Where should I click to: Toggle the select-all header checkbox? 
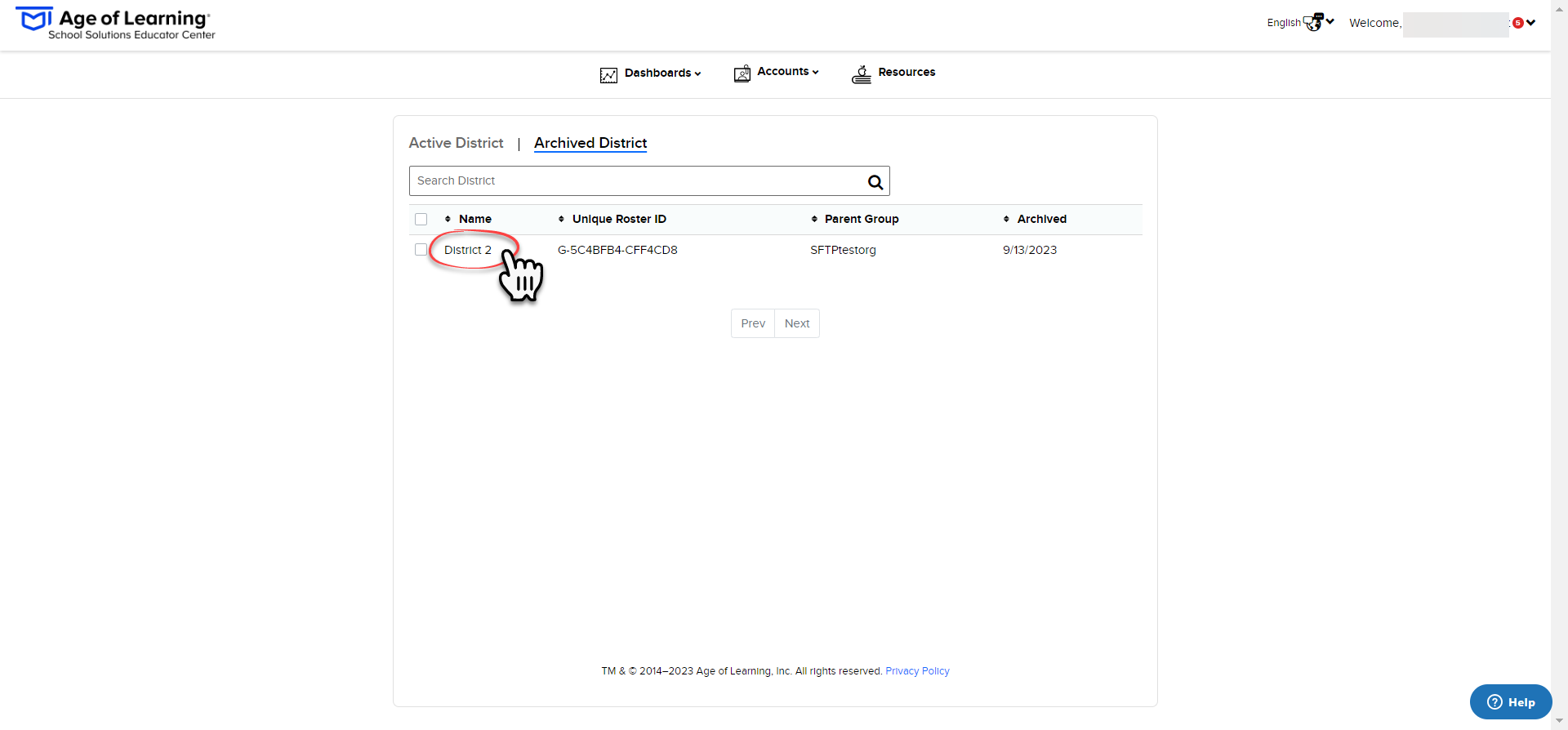[x=421, y=219]
